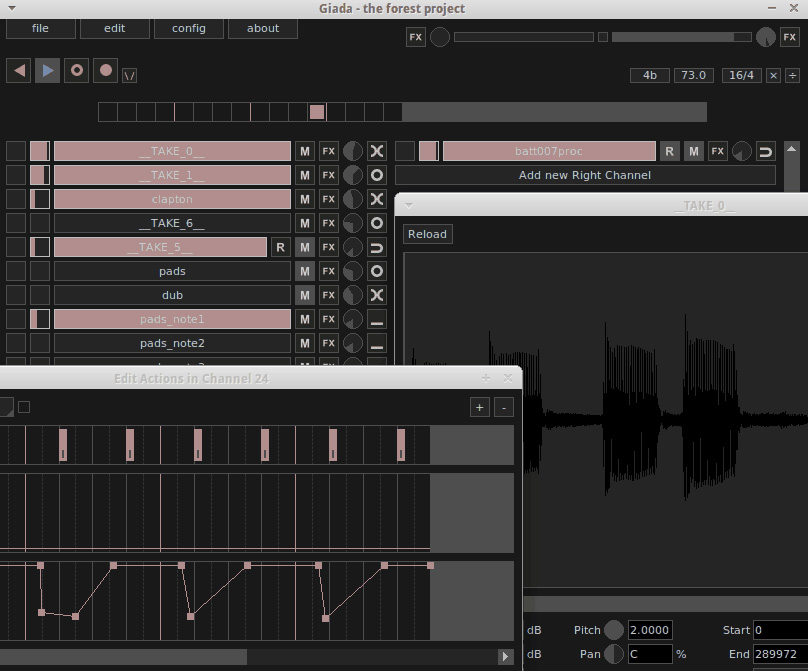This screenshot has width=808, height=671.
Task: Open master input FX next to input meter
Action: pyautogui.click(x=415, y=37)
